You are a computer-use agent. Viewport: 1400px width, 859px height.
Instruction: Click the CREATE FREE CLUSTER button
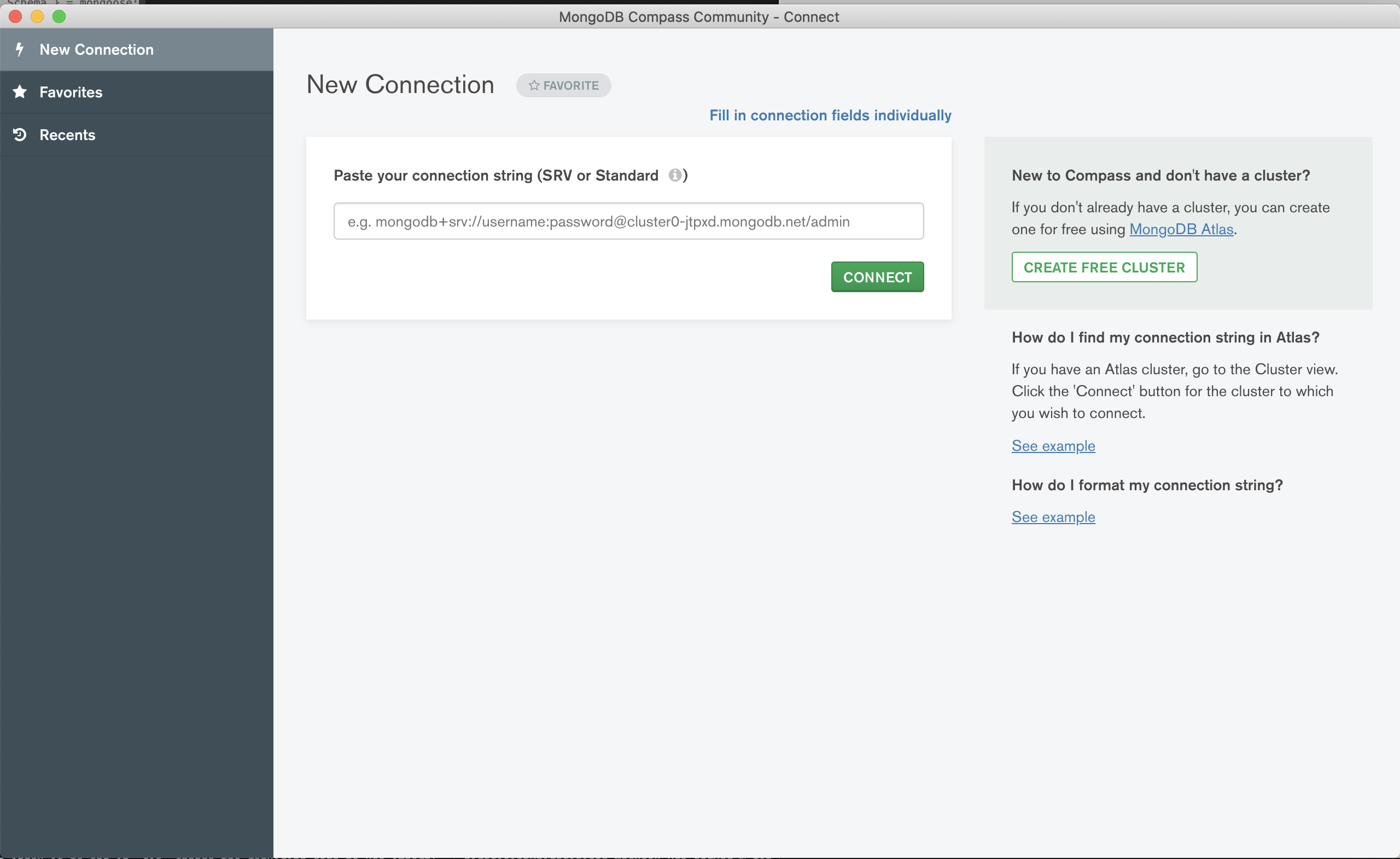coord(1104,267)
